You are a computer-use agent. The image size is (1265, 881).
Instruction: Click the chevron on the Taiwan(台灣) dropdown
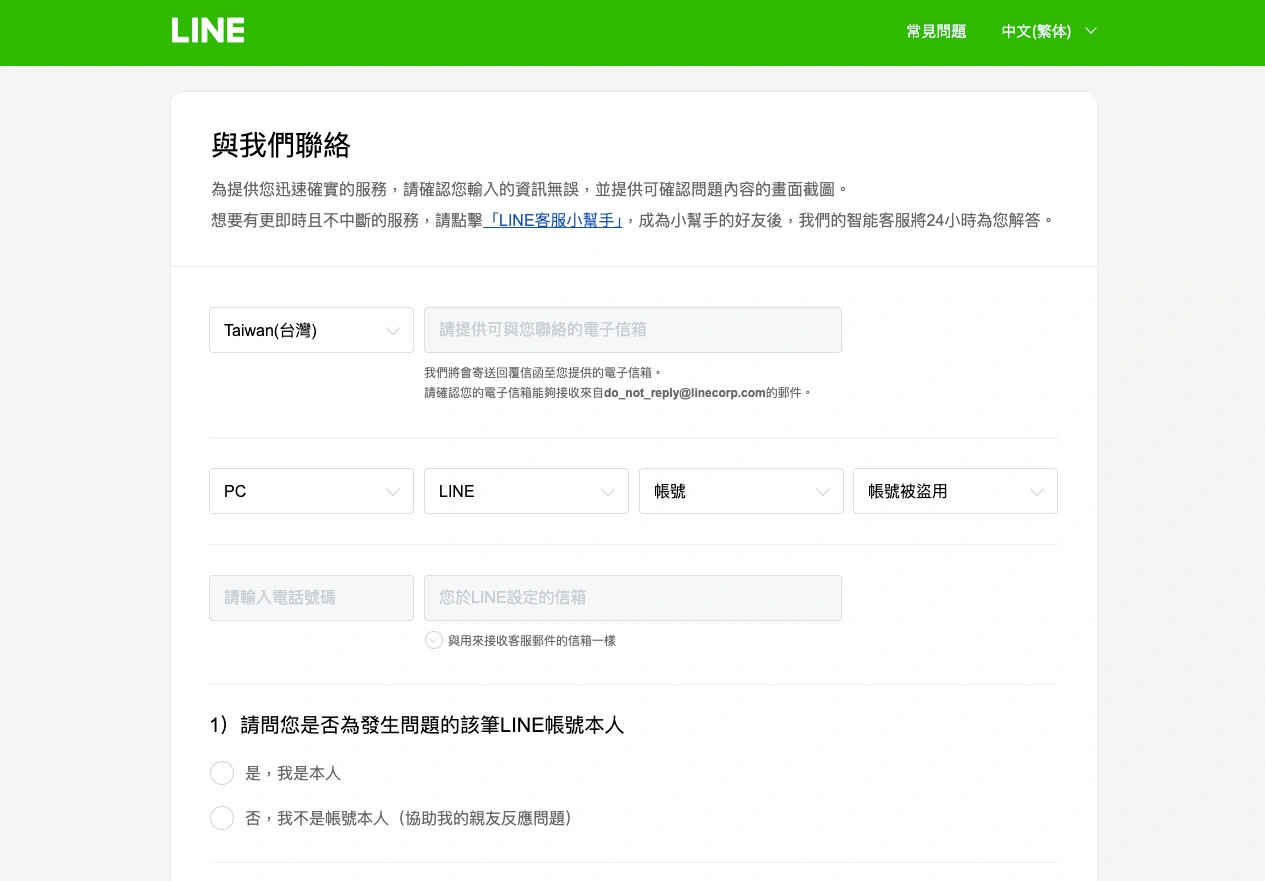tap(394, 330)
